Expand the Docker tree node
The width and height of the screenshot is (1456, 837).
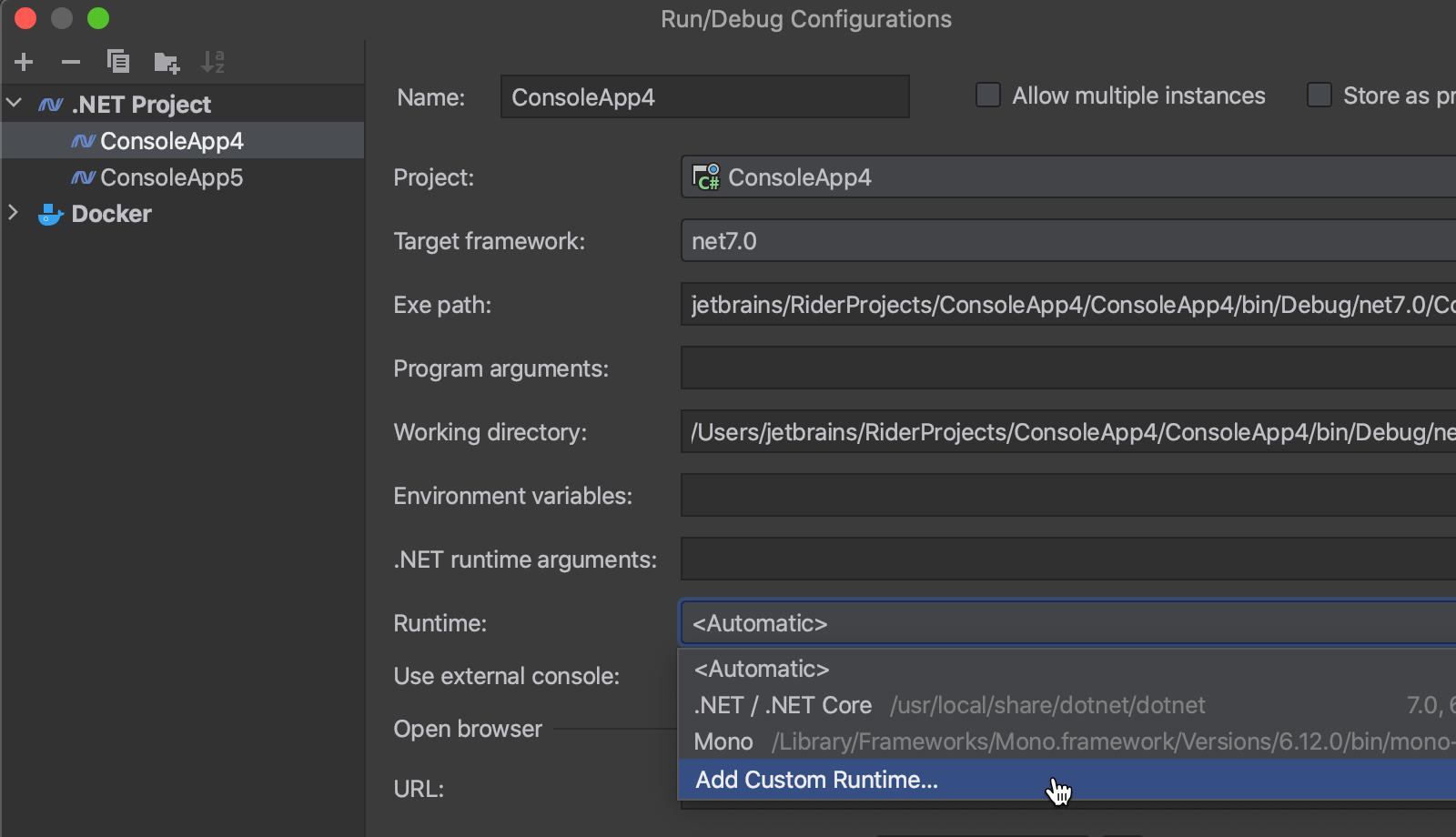(15, 213)
